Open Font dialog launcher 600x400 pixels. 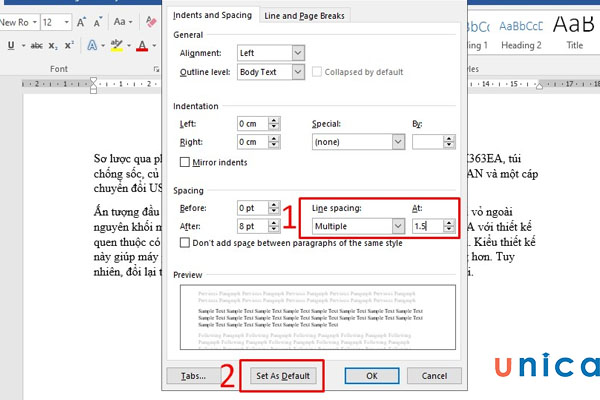pos(156,69)
